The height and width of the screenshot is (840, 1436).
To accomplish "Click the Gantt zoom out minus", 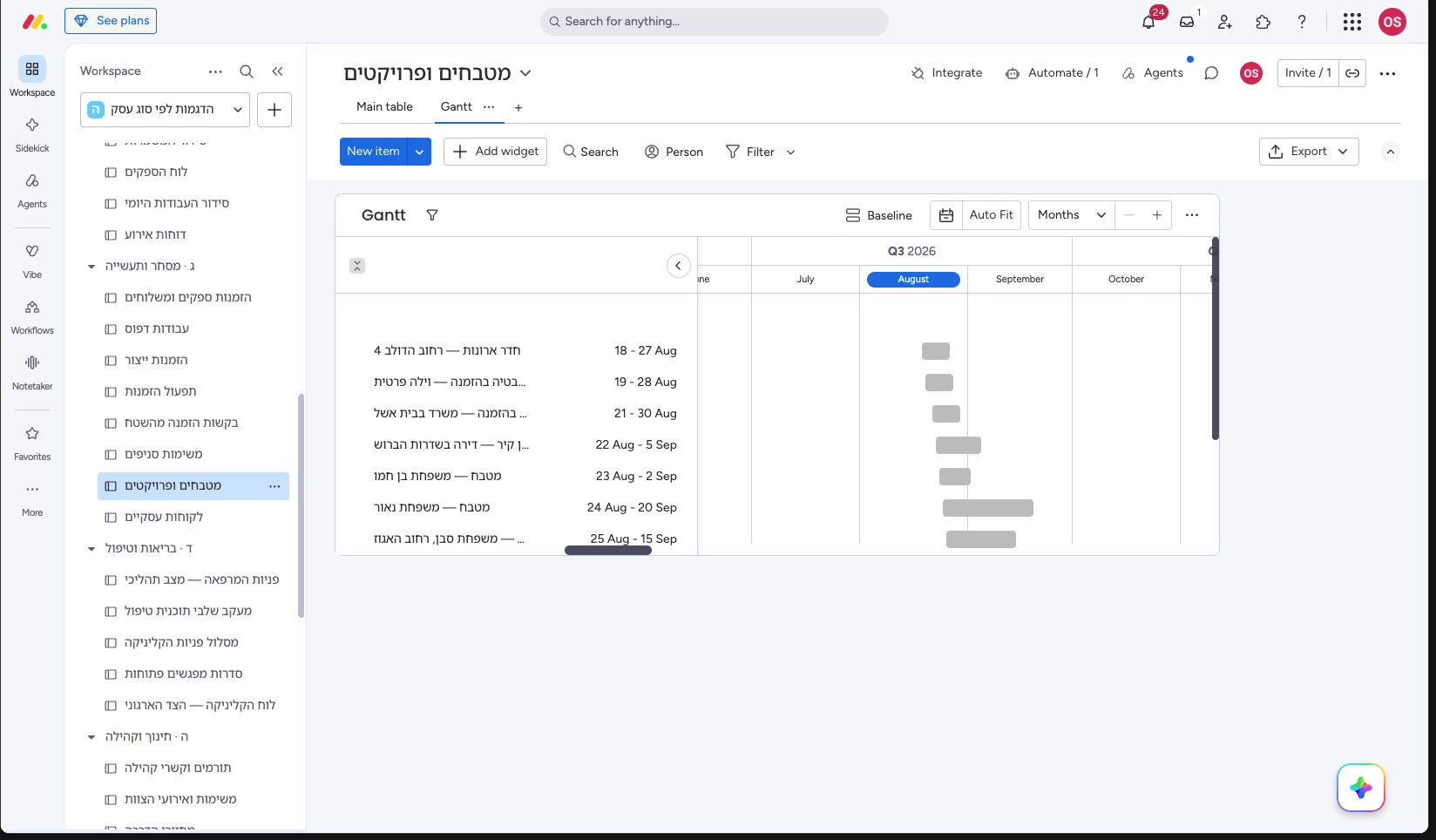I will tap(1129, 215).
